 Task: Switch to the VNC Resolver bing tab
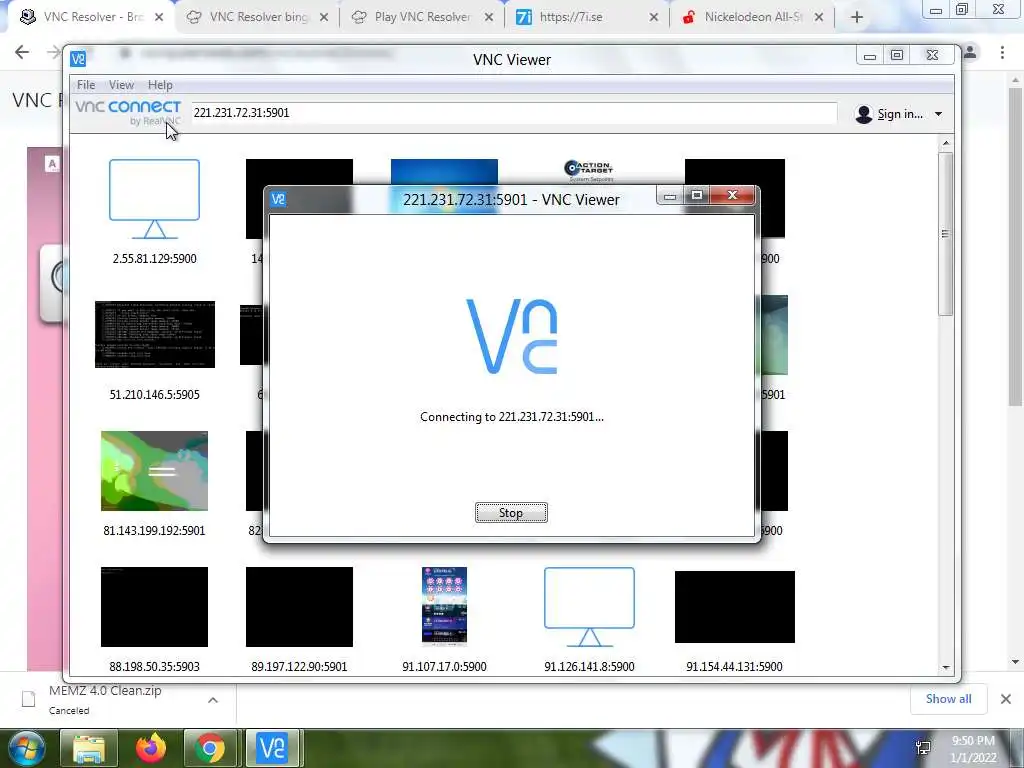pyautogui.click(x=257, y=17)
